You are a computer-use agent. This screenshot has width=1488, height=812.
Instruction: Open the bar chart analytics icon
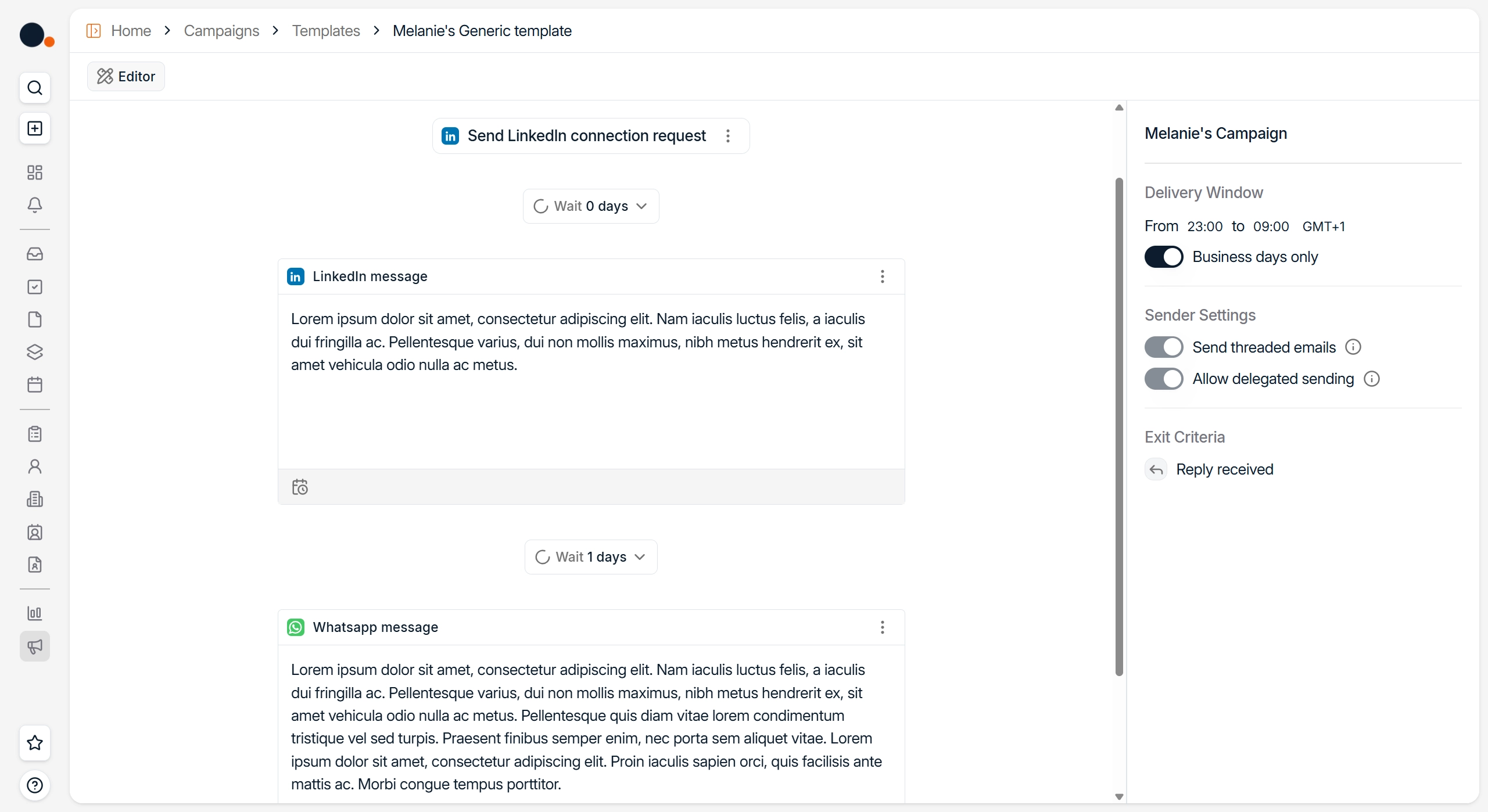[35, 613]
